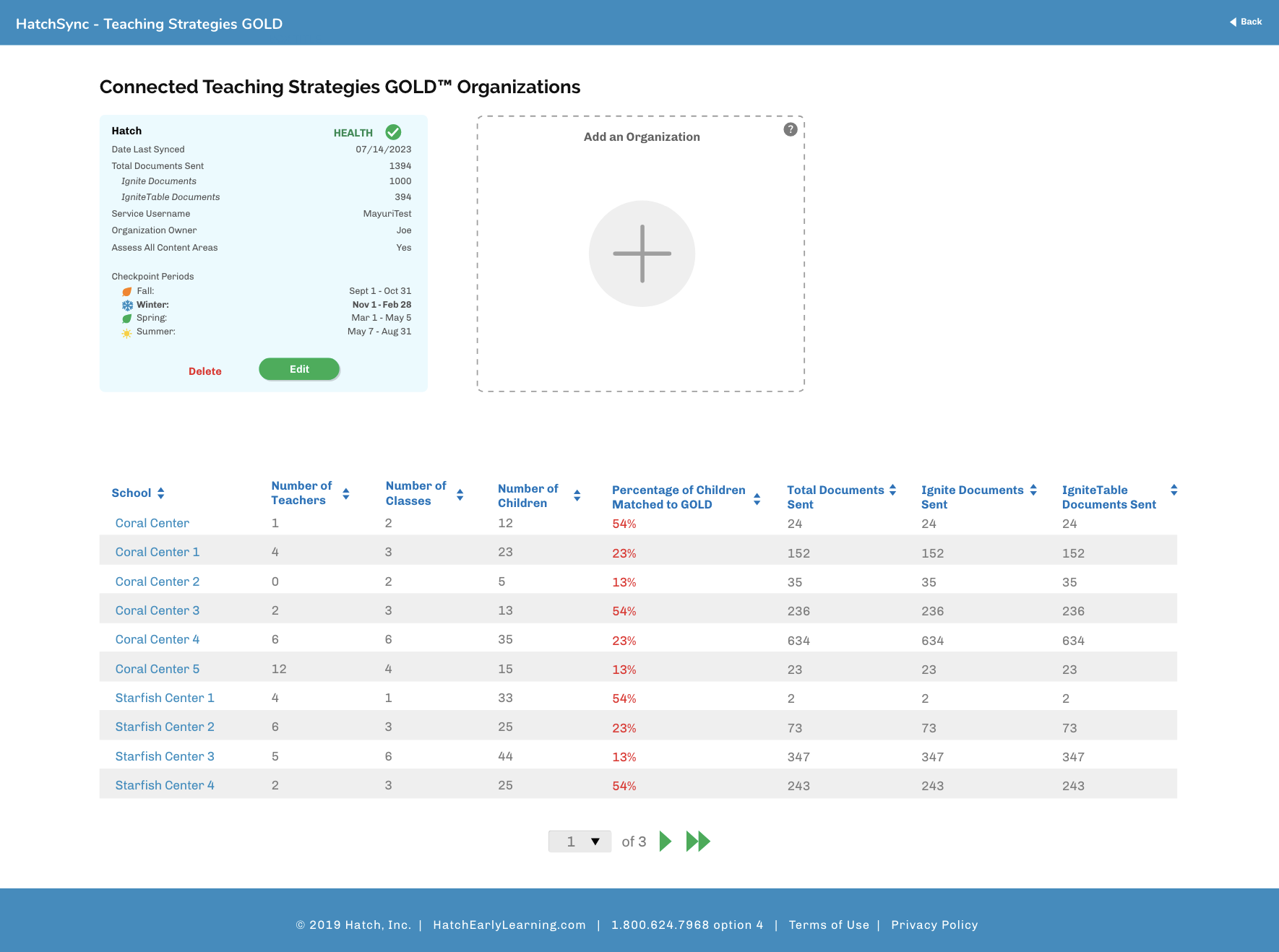Click the MayuriTest service username
The width and height of the screenshot is (1279, 952).
point(387,214)
